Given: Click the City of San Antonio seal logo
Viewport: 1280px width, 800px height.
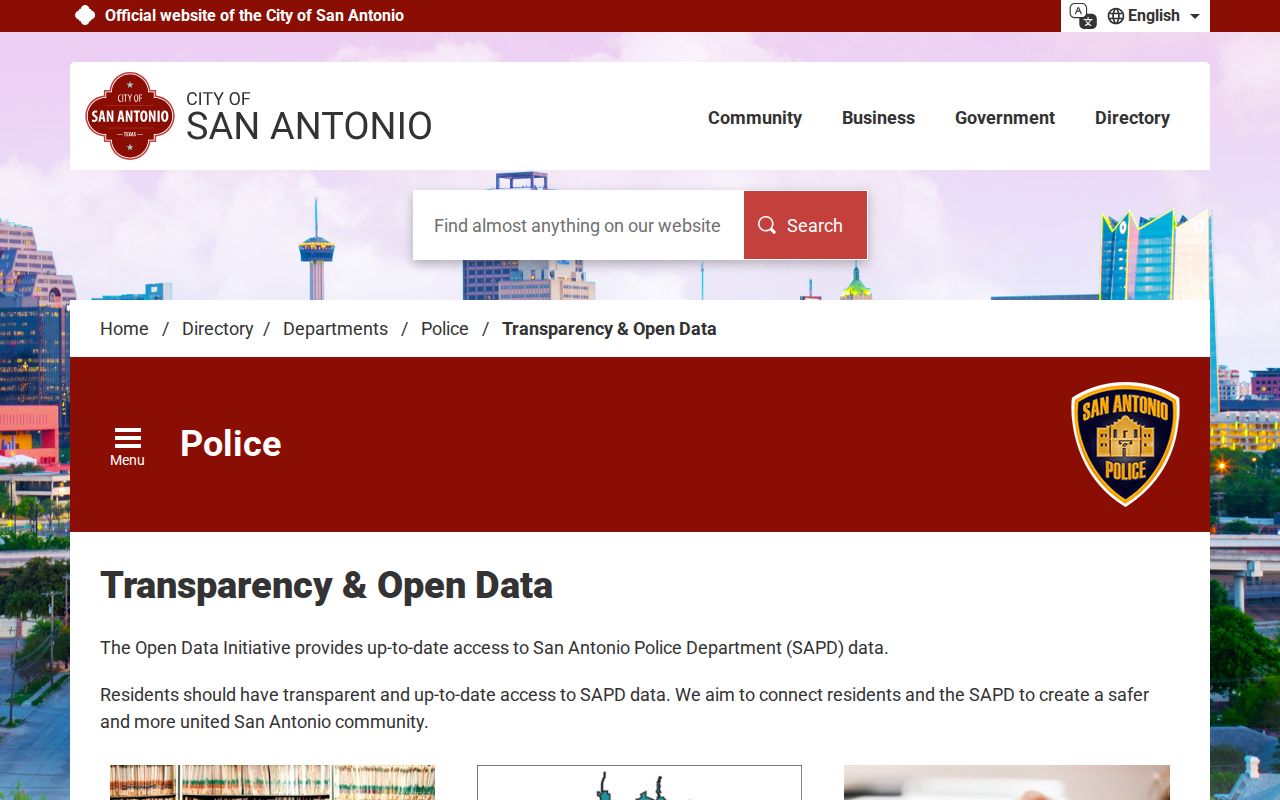Looking at the screenshot, I should pos(130,116).
